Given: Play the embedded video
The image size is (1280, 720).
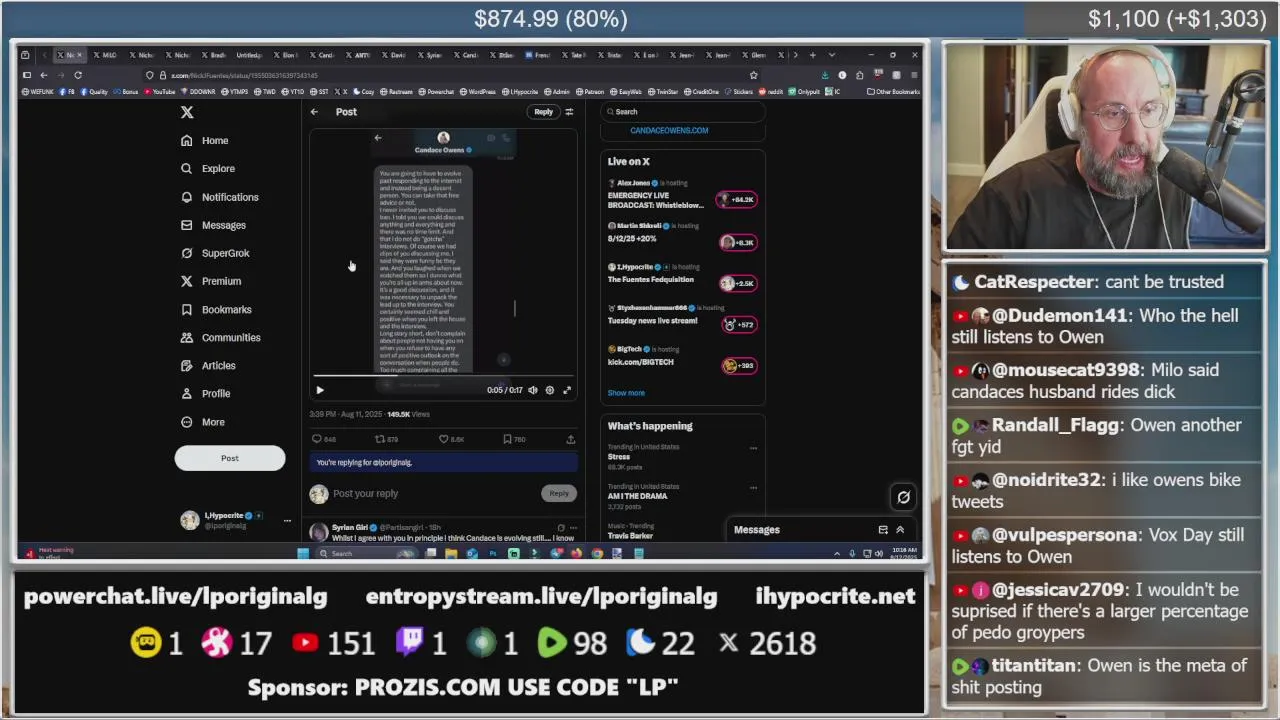Looking at the screenshot, I should (320, 390).
